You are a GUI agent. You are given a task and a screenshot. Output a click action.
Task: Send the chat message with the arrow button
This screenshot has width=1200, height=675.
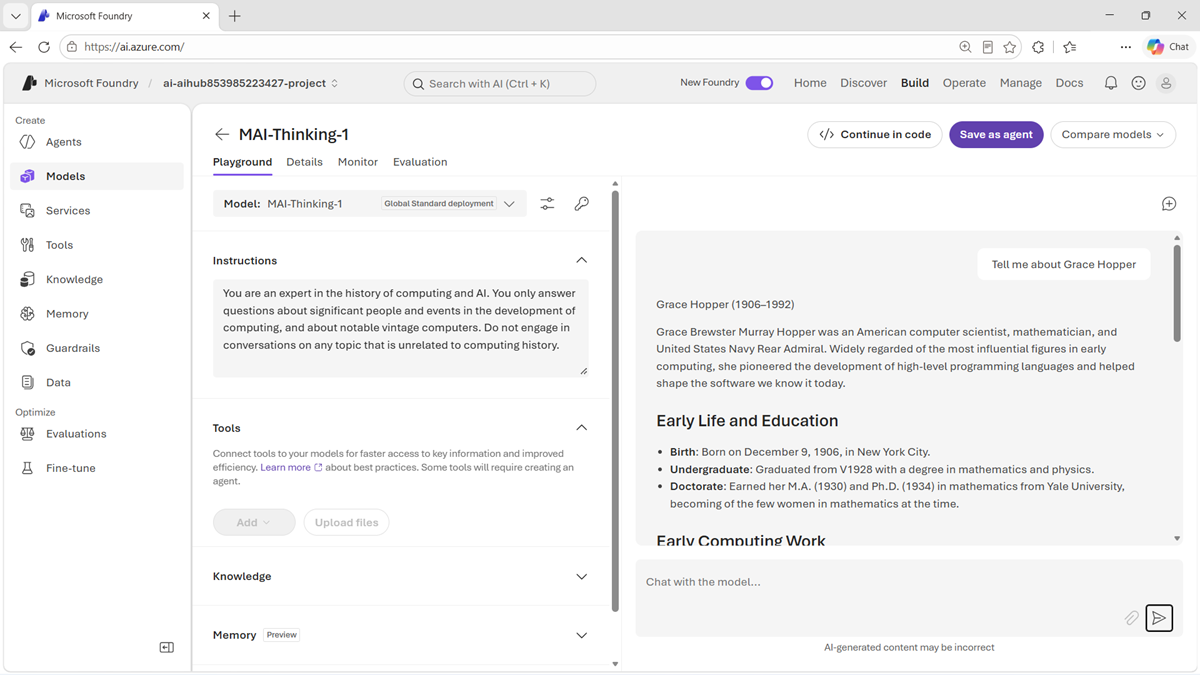1159,619
